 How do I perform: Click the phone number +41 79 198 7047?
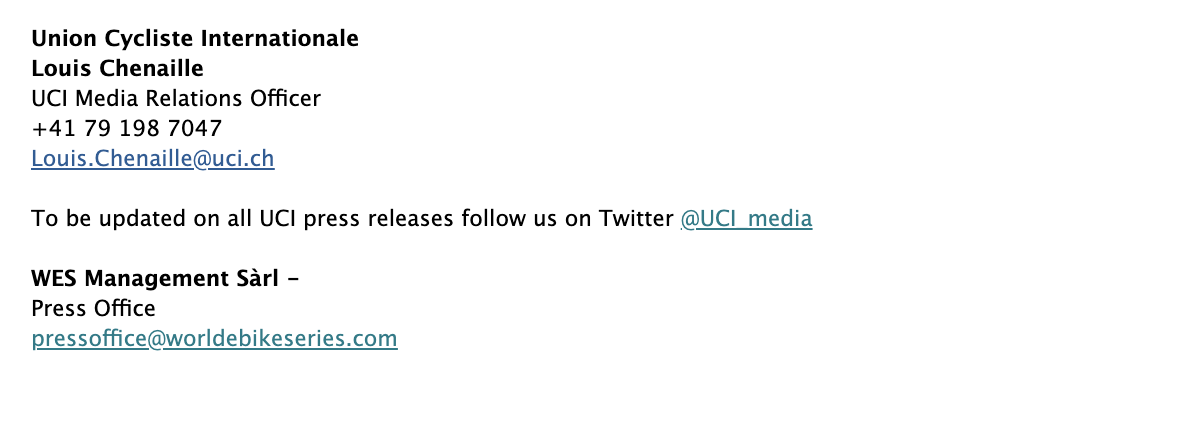point(127,128)
